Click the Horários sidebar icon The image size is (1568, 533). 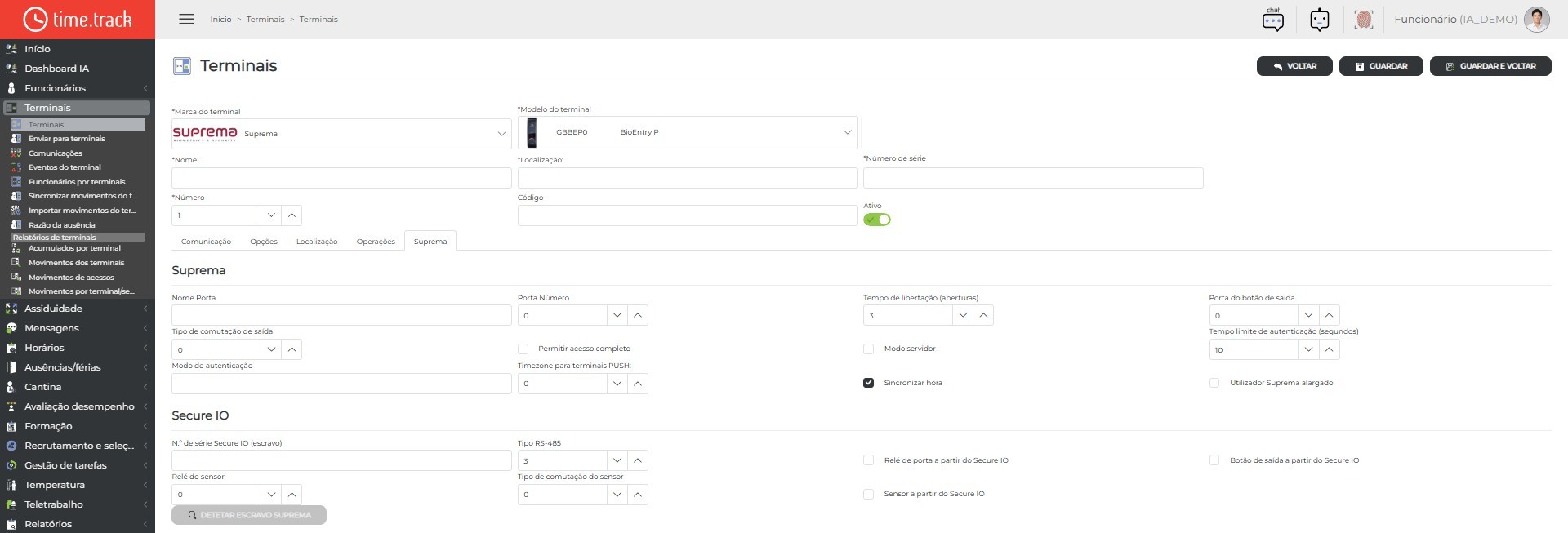11,348
